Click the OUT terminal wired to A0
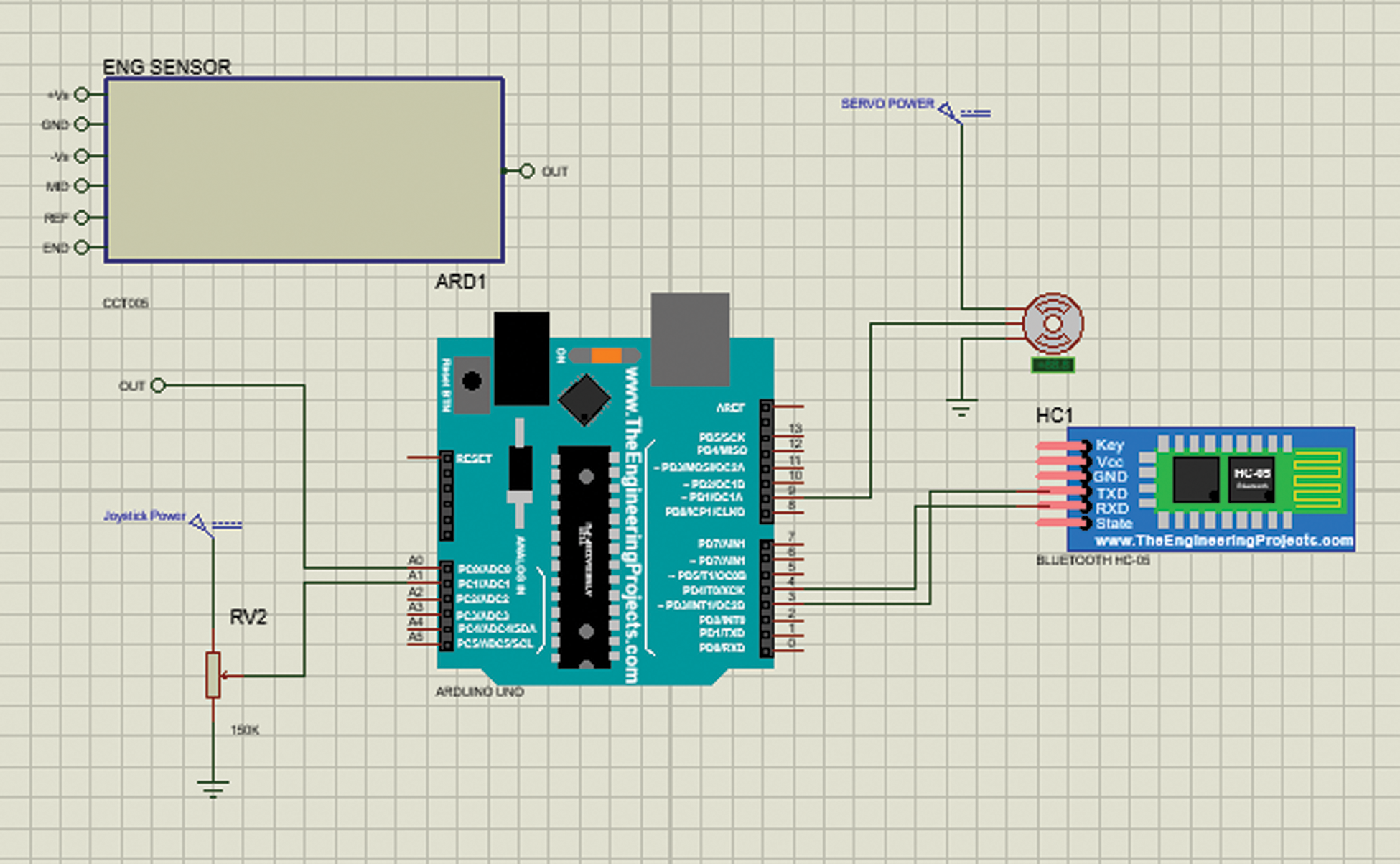The width and height of the screenshot is (1400, 864). pyautogui.click(x=159, y=386)
